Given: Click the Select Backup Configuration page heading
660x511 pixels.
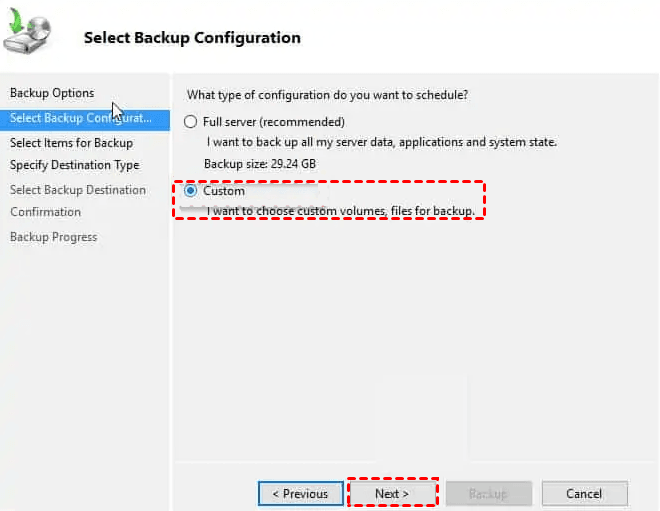Looking at the screenshot, I should [192, 38].
